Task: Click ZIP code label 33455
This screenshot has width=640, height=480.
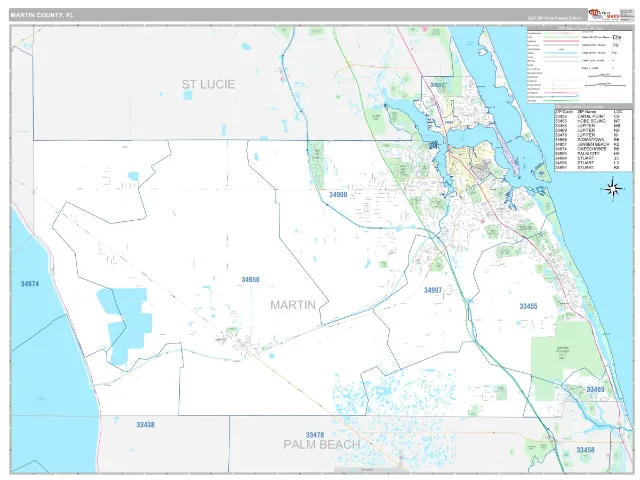Action: [x=529, y=306]
